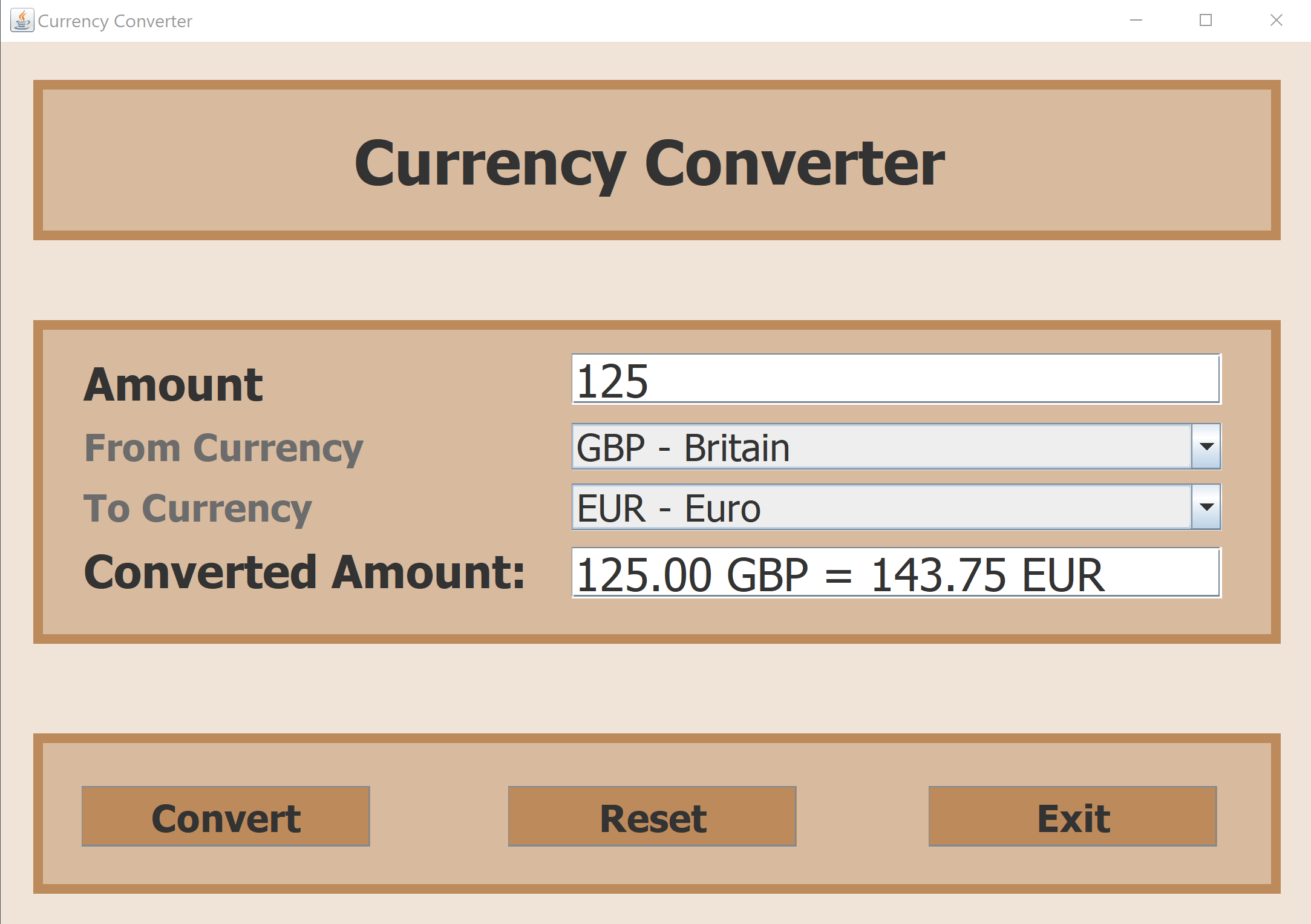Click the large Currency Converter heading
1311x924 pixels.
(649, 162)
